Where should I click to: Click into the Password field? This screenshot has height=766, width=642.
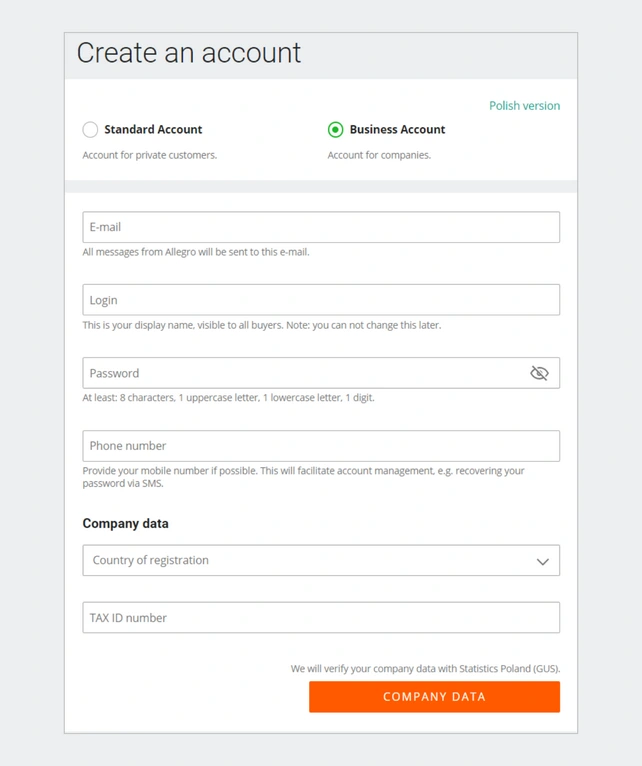(300, 373)
